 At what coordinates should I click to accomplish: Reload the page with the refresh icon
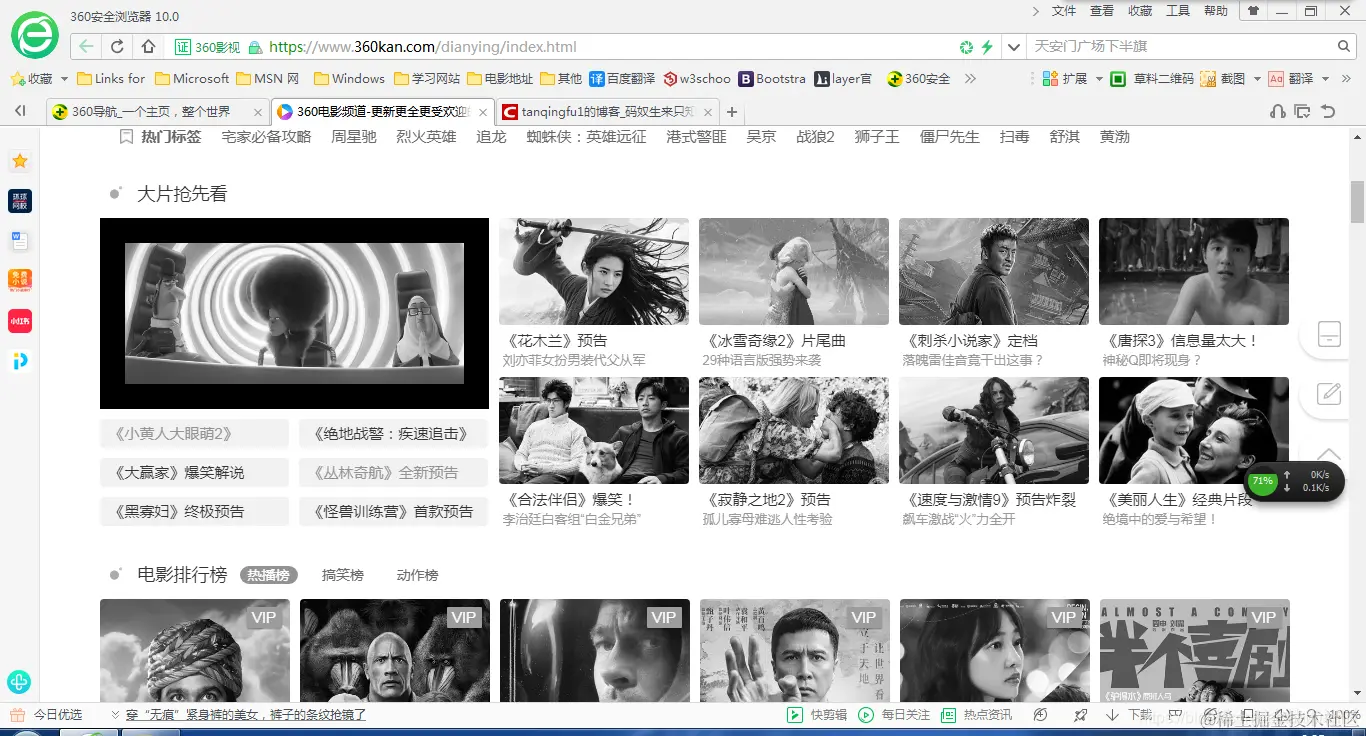pyautogui.click(x=118, y=47)
